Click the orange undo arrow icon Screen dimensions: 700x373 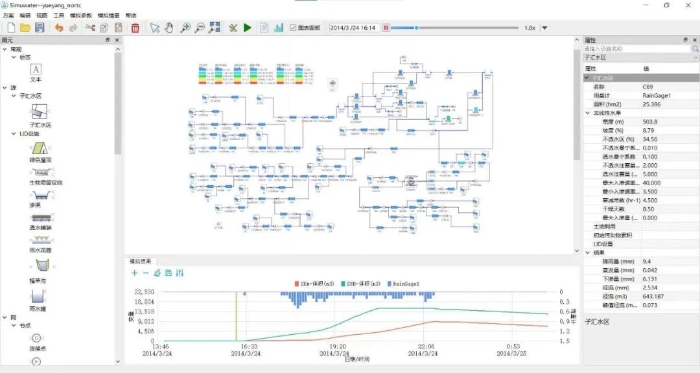(59, 28)
